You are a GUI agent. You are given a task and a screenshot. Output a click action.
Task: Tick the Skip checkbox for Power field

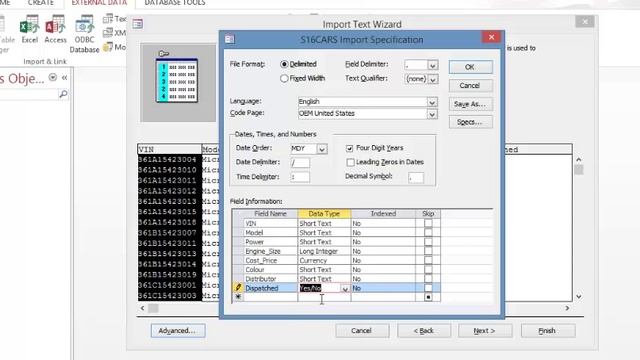coord(428,242)
